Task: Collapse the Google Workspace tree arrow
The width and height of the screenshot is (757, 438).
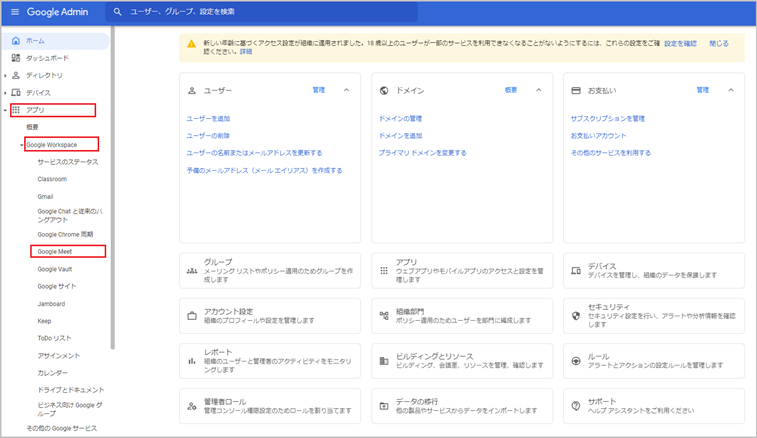Action: pyautogui.click(x=22, y=145)
